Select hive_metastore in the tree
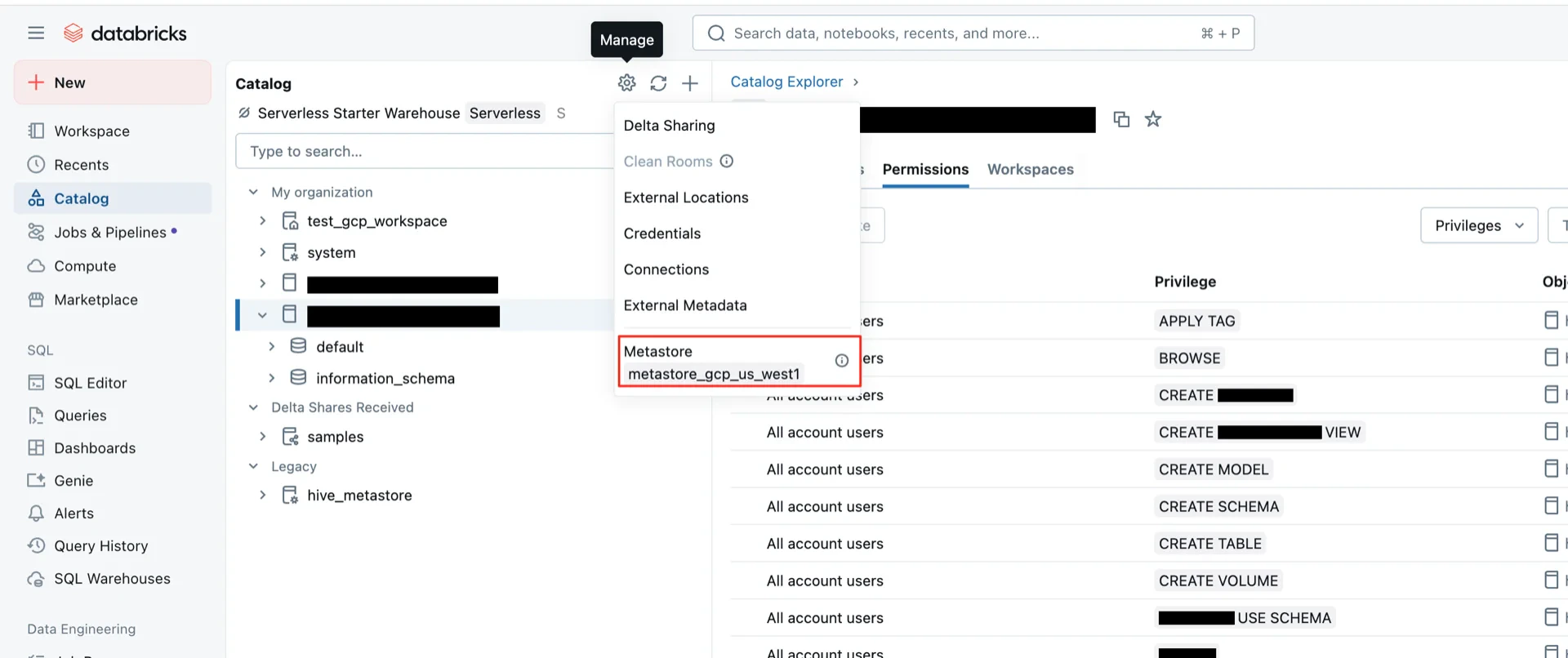Image resolution: width=1568 pixels, height=658 pixels. [359, 496]
